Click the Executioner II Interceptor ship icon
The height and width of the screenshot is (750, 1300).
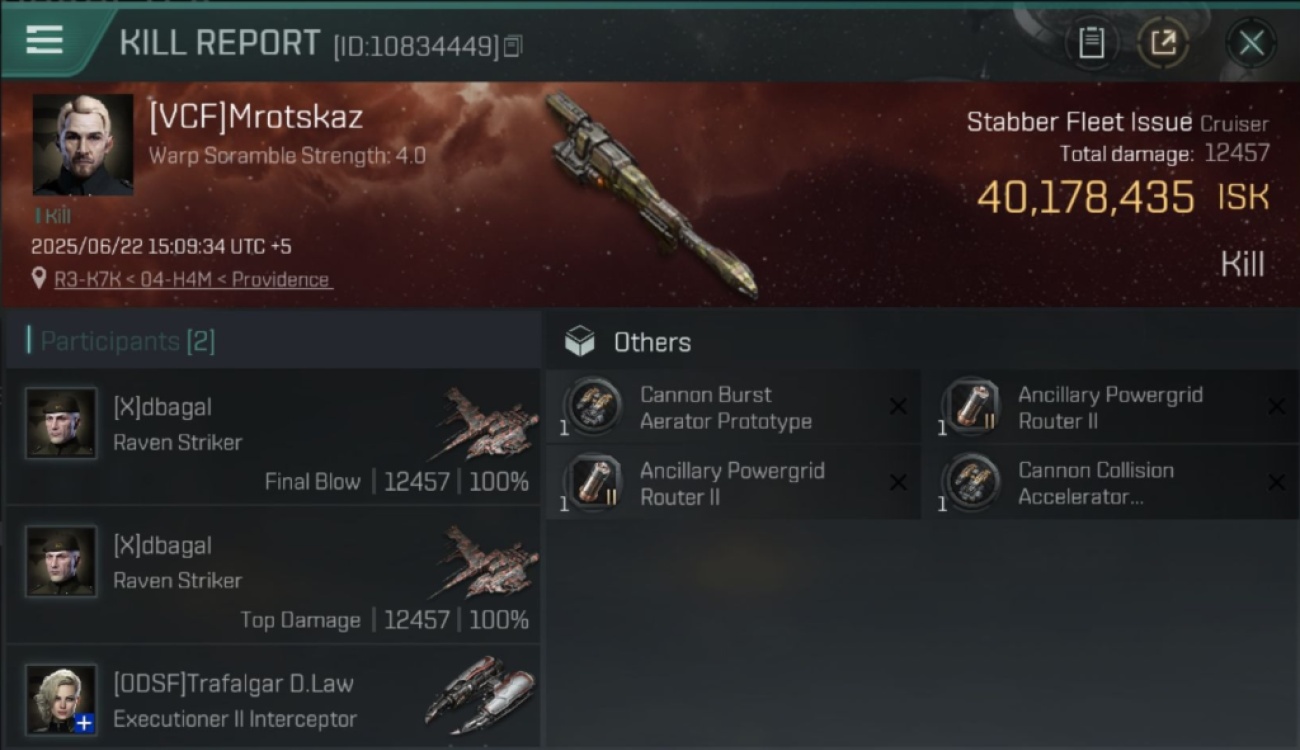[x=481, y=695]
